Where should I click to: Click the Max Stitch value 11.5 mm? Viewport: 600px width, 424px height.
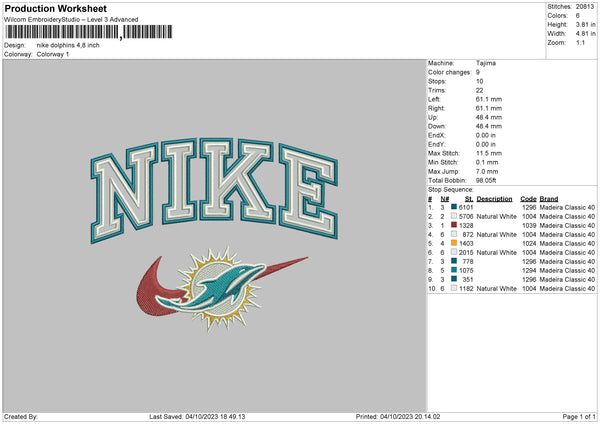click(x=489, y=153)
